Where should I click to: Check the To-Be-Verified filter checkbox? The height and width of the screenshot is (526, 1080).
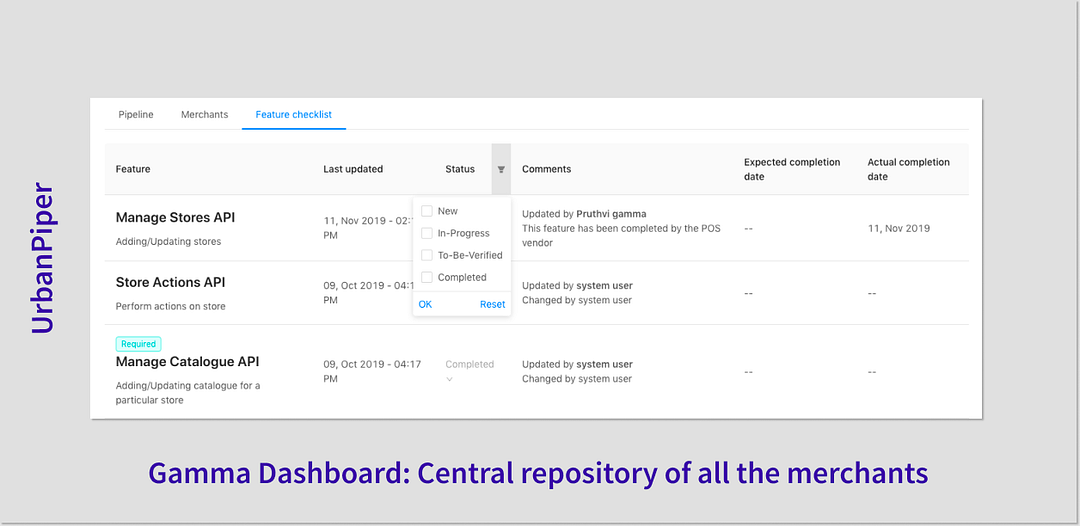[x=427, y=255]
